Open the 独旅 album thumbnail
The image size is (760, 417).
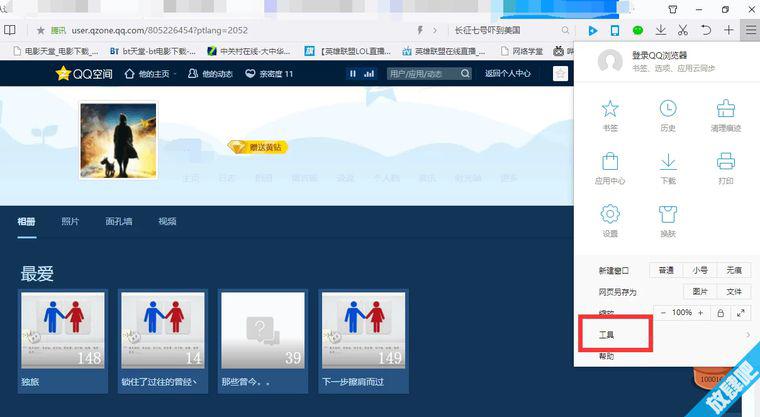[63, 330]
